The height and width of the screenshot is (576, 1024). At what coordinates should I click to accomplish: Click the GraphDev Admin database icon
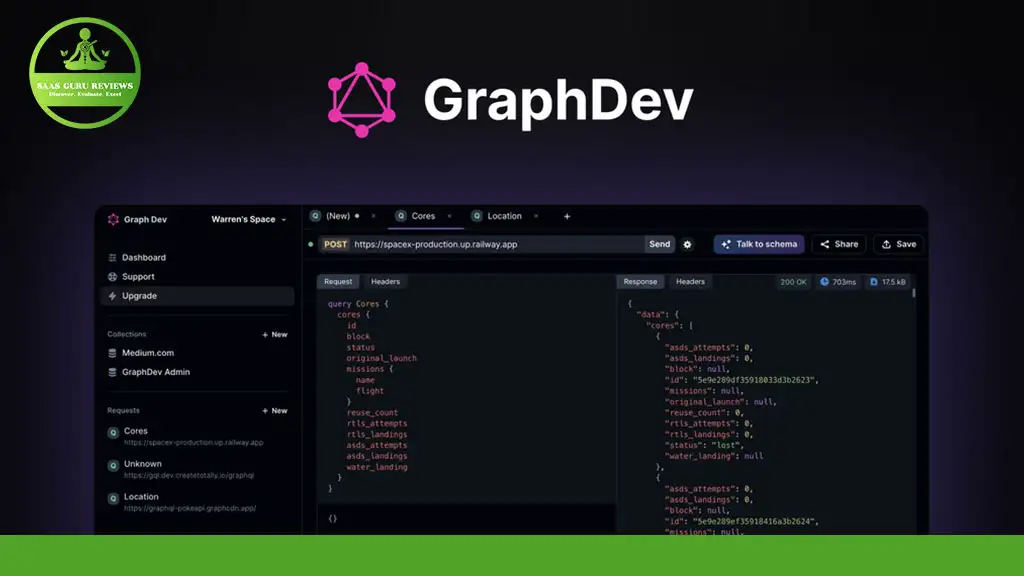tap(112, 372)
